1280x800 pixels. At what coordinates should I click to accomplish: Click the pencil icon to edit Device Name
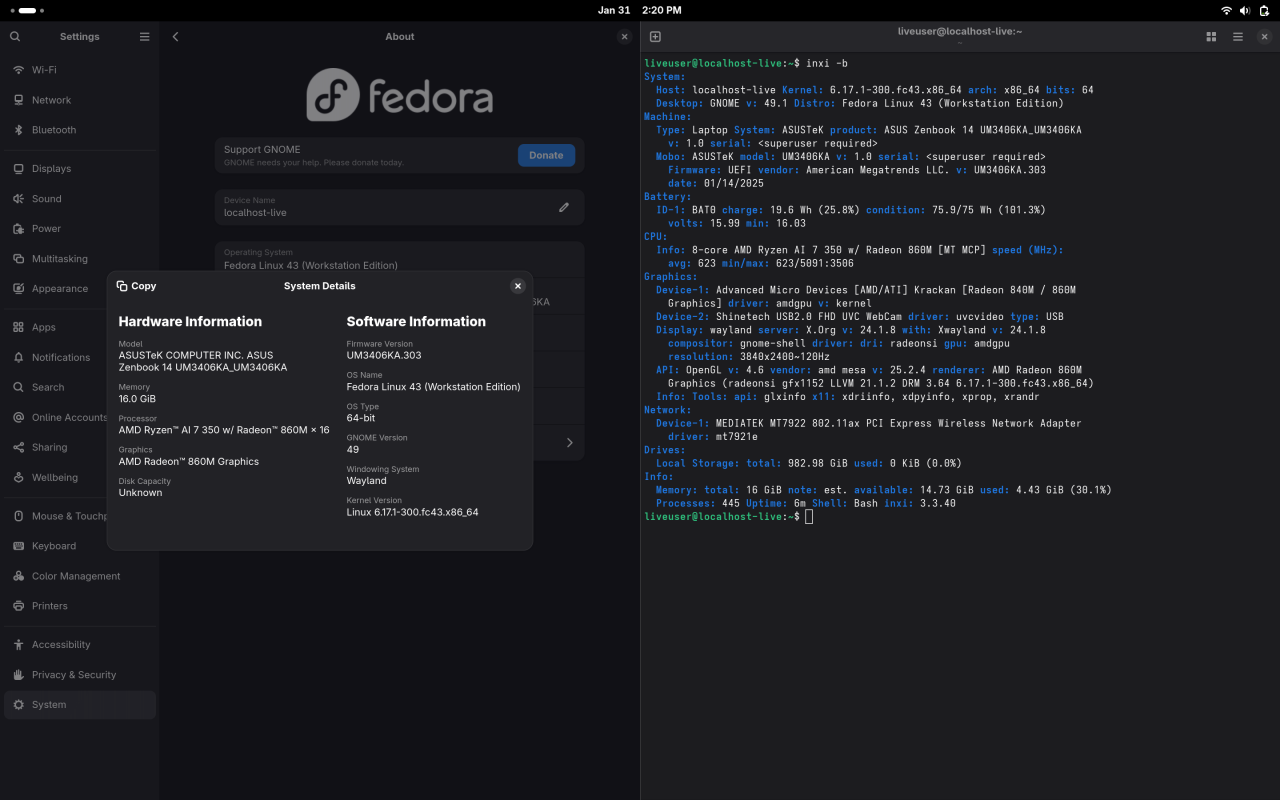pyautogui.click(x=564, y=207)
